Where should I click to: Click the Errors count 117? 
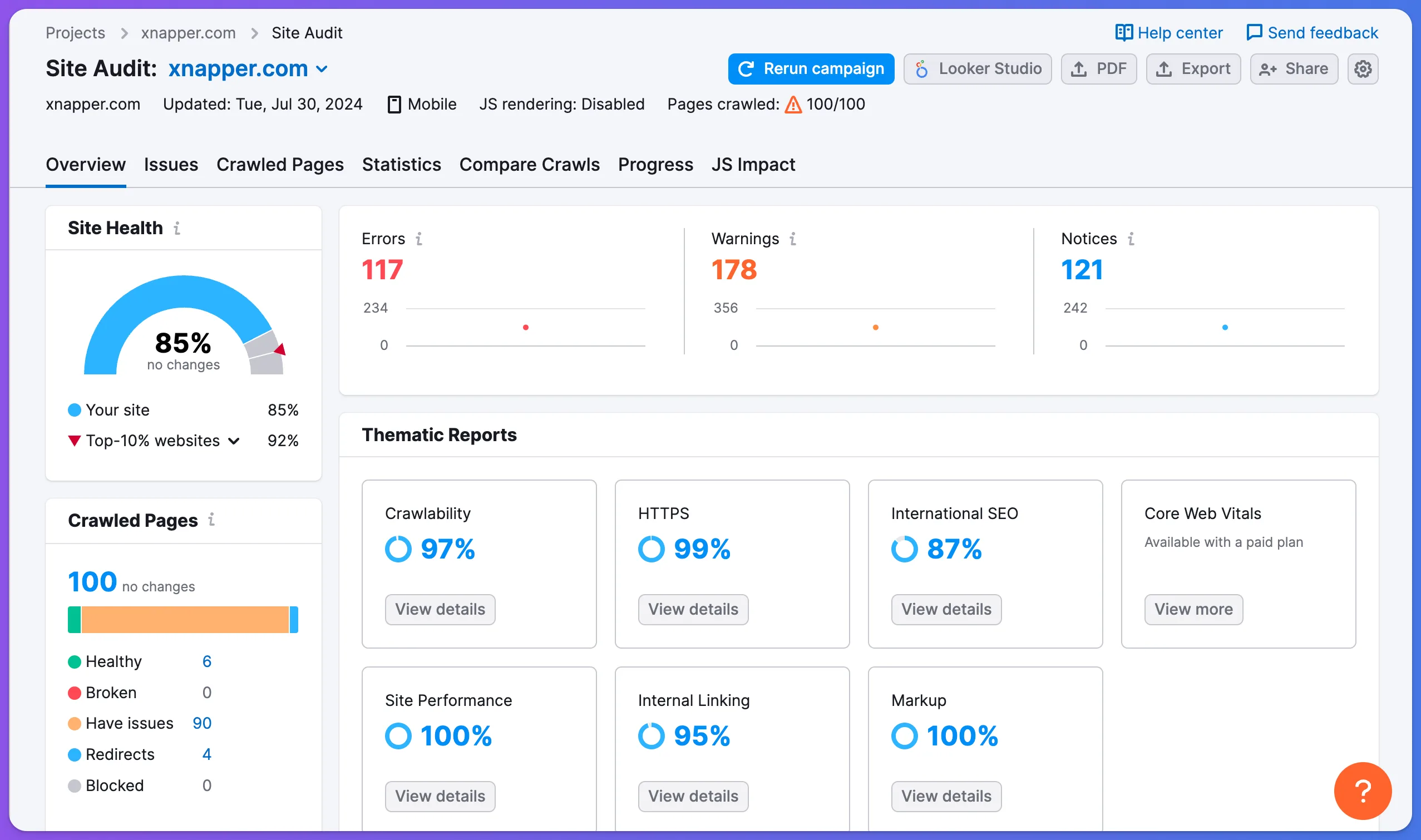pyautogui.click(x=382, y=269)
